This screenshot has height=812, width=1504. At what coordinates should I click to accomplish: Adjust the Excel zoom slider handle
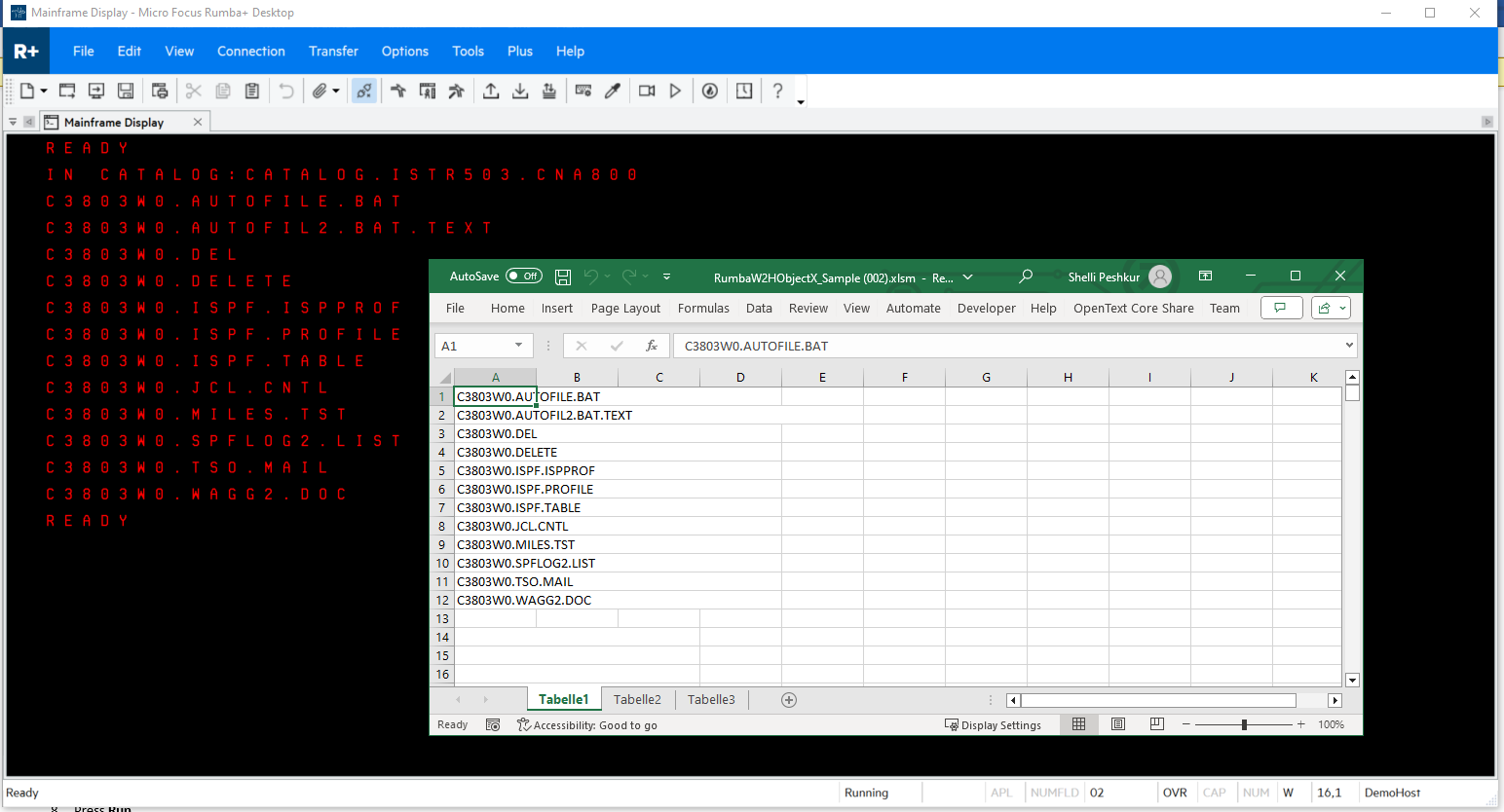click(1244, 724)
